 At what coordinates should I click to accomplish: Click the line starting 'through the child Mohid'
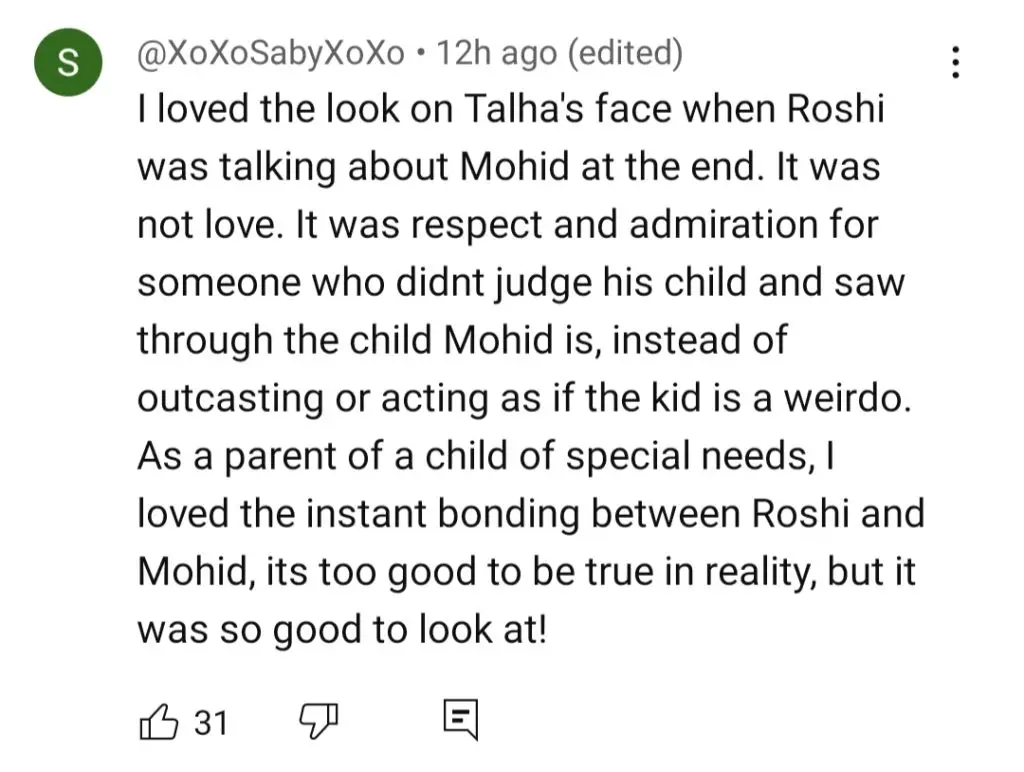[462, 340]
